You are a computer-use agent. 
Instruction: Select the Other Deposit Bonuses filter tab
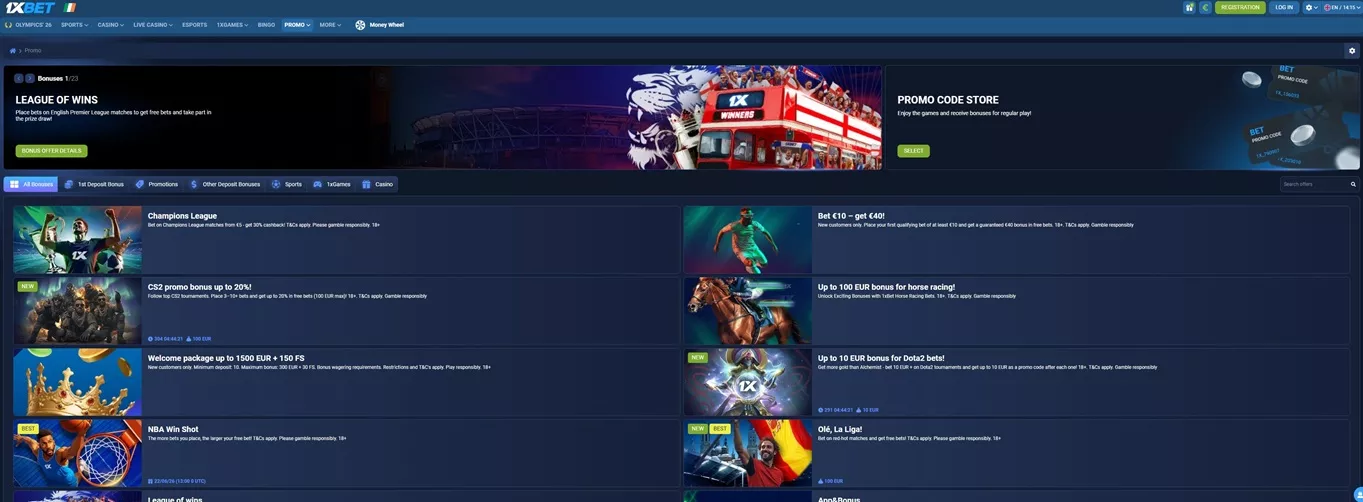pos(225,184)
